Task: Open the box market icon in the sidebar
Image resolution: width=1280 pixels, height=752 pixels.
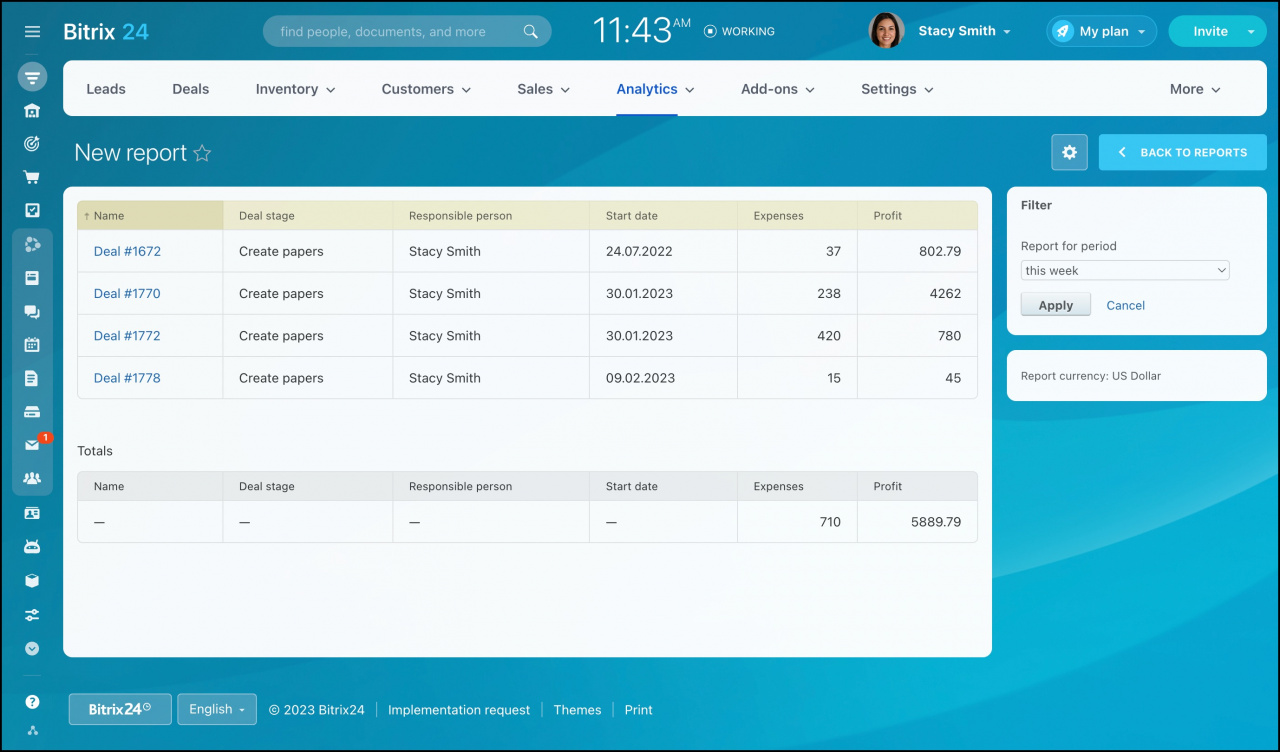Action: (x=32, y=580)
